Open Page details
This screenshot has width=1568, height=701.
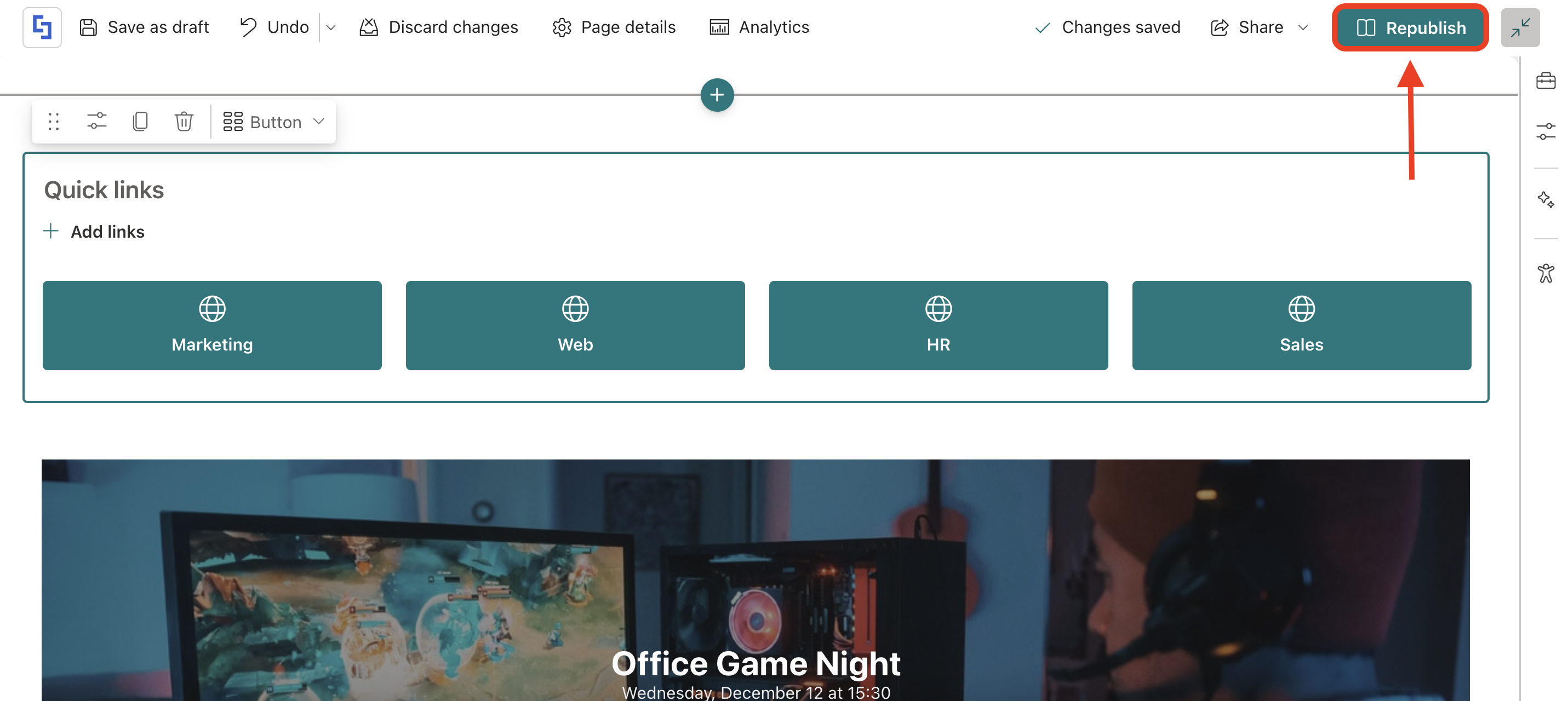[x=614, y=27]
